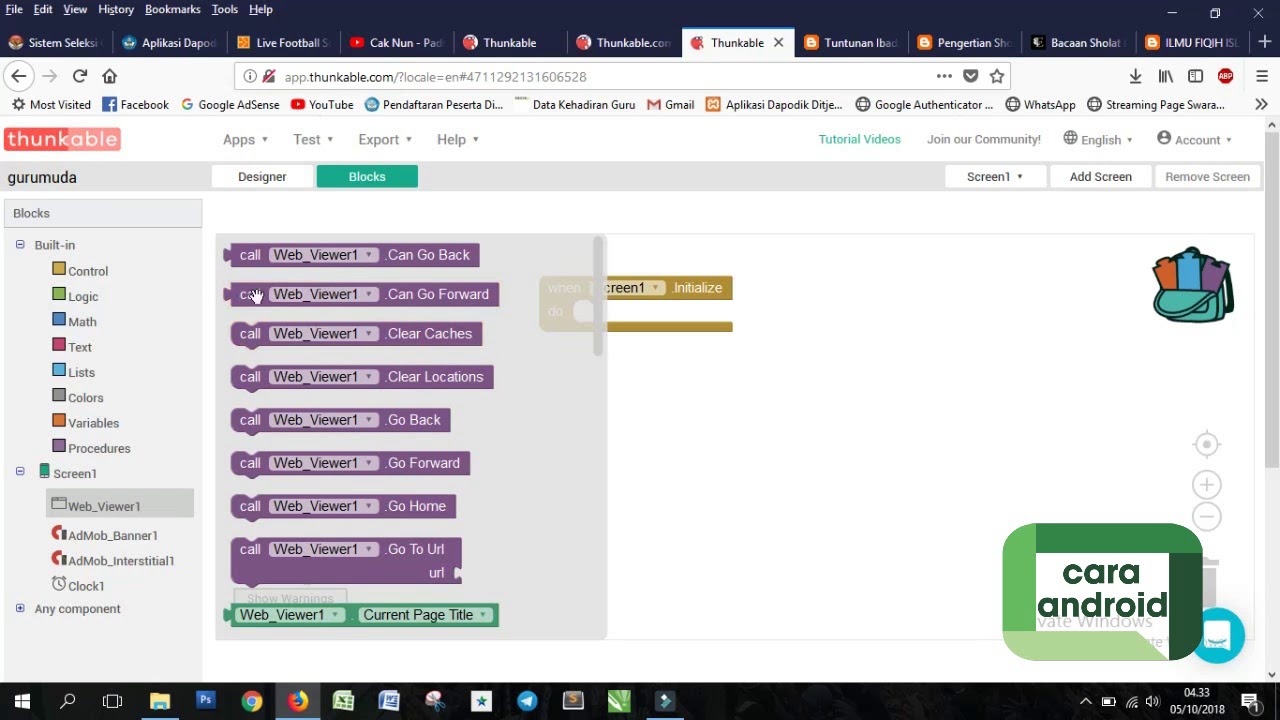Open Tutorial Videos link
This screenshot has height=720, width=1280.
click(x=860, y=139)
